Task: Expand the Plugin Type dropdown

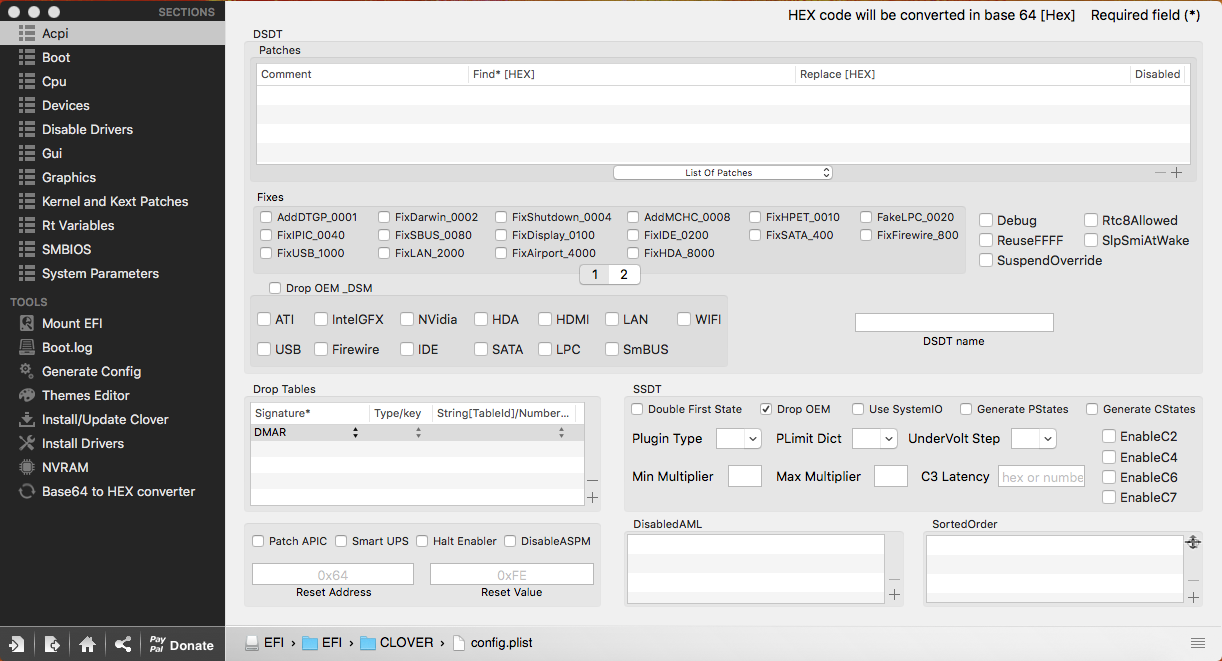Action: (x=739, y=439)
